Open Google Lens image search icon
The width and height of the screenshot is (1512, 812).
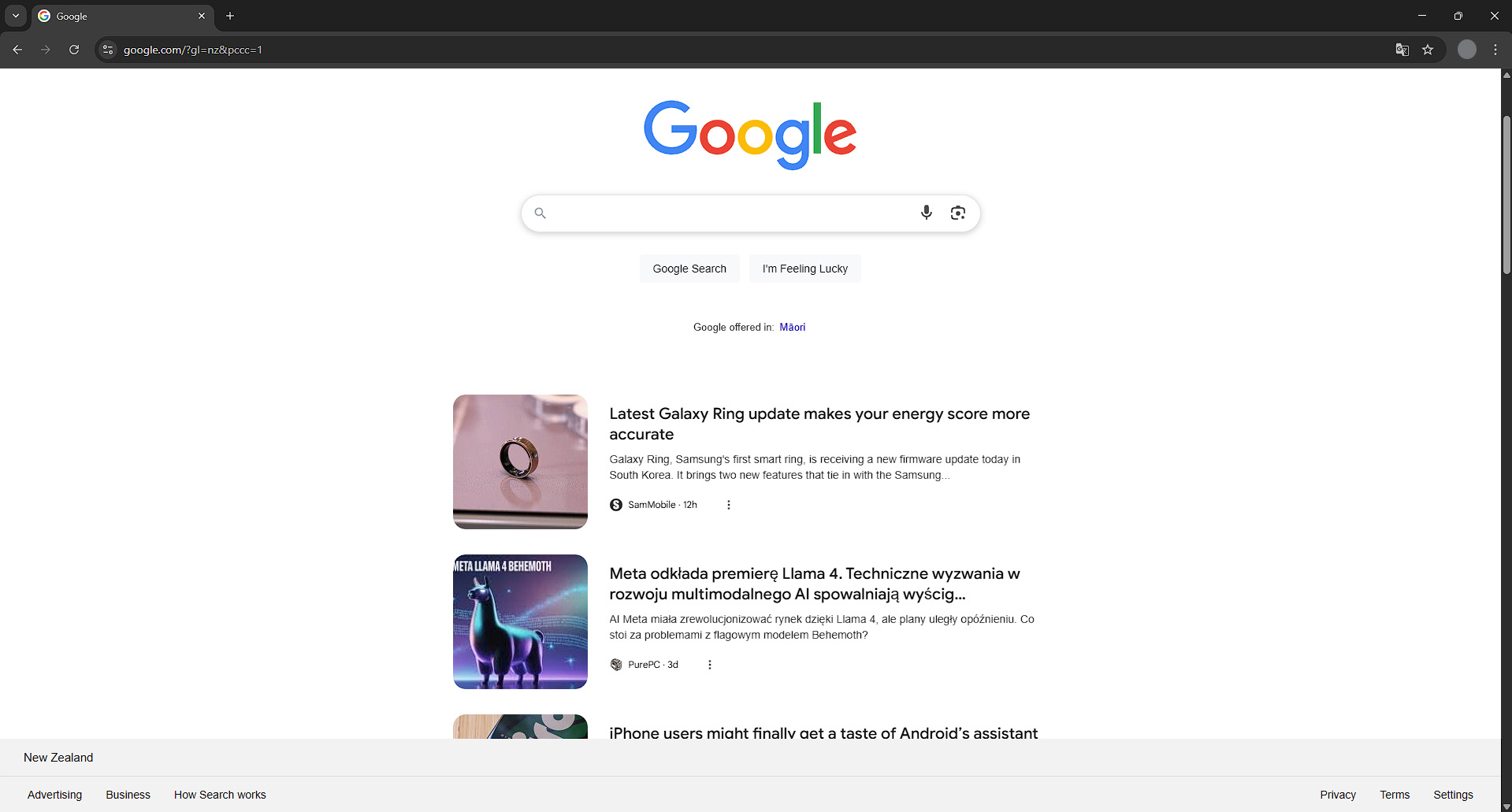pyautogui.click(x=957, y=213)
